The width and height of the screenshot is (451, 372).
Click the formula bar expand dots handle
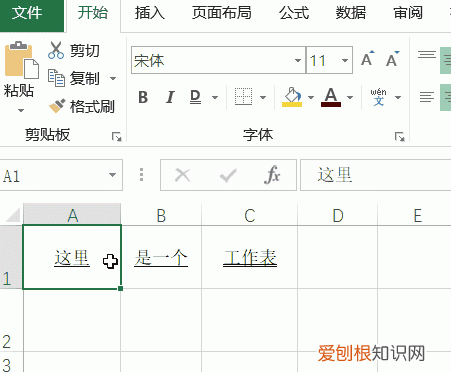[141, 175]
